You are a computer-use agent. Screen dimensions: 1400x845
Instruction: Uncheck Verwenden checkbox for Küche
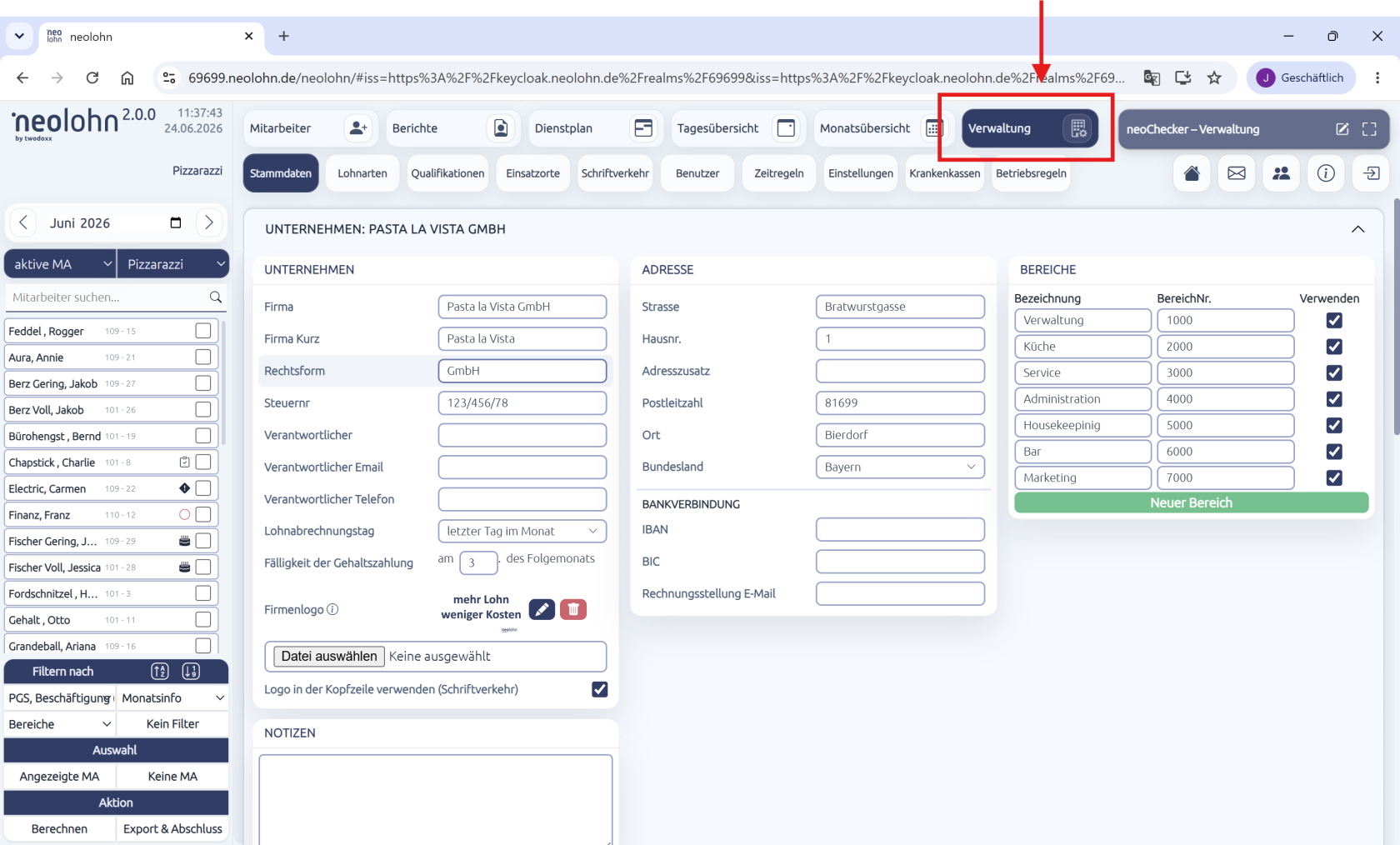[1334, 347]
